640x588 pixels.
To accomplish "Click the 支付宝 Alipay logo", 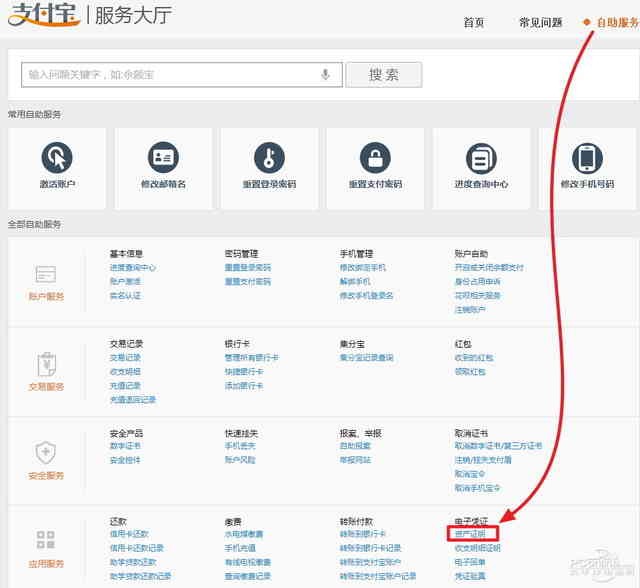I will click(x=44, y=15).
